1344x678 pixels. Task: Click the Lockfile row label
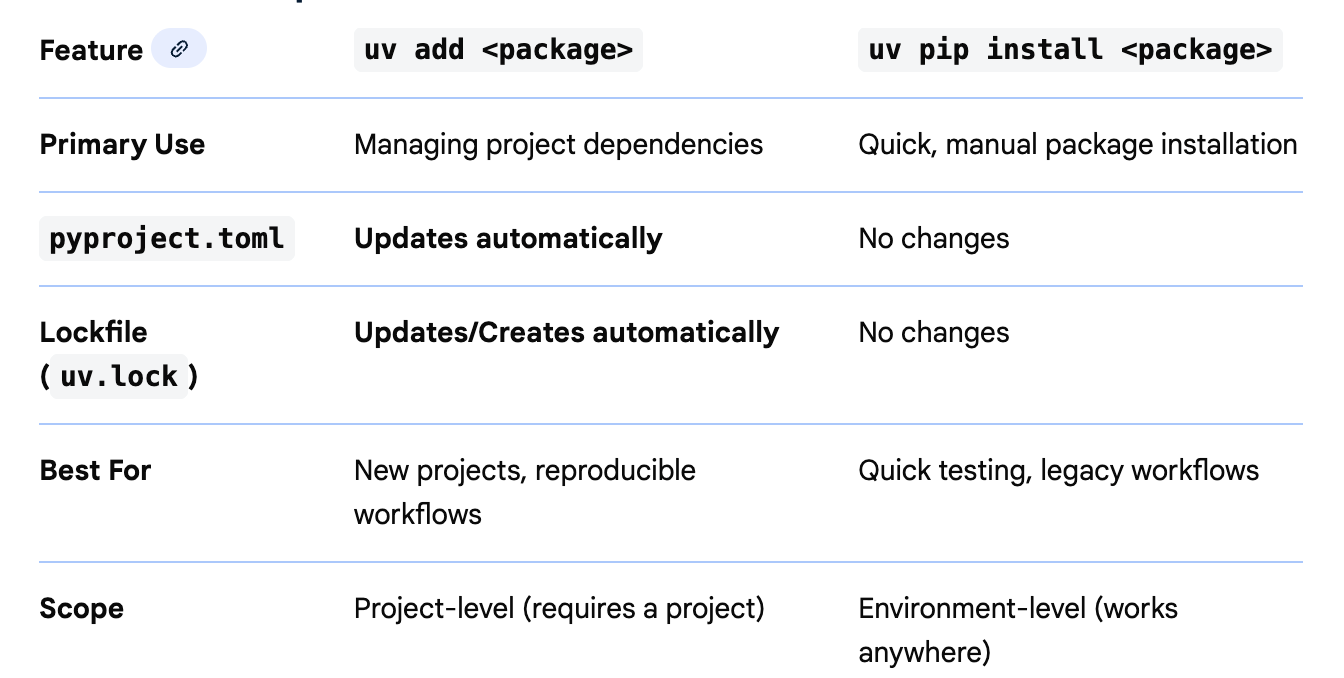[x=93, y=332]
